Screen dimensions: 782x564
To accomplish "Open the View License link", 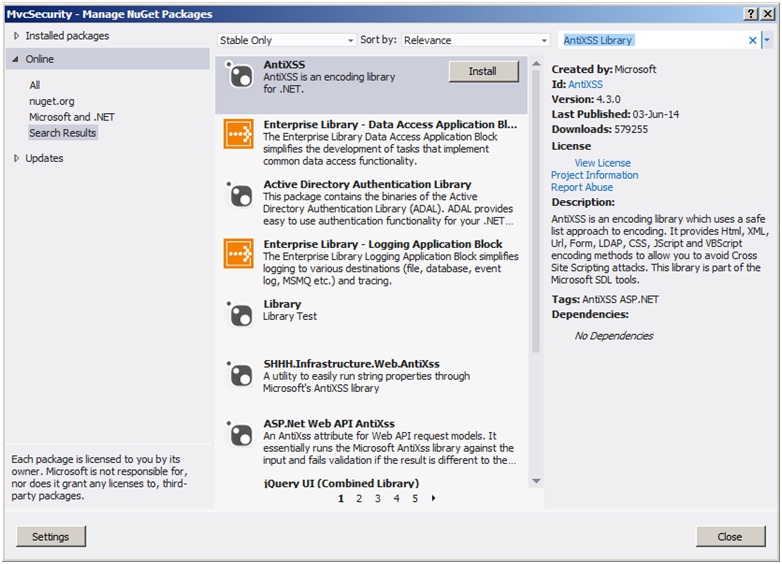I will [602, 163].
